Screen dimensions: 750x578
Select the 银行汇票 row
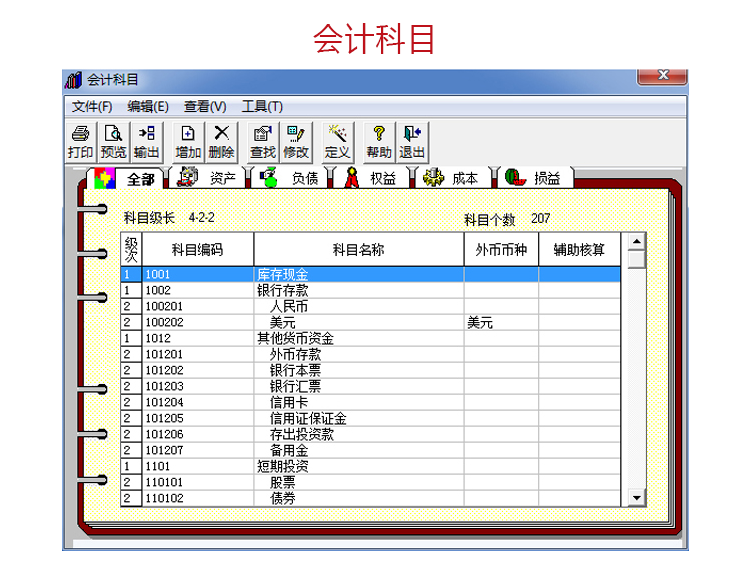pos(371,386)
